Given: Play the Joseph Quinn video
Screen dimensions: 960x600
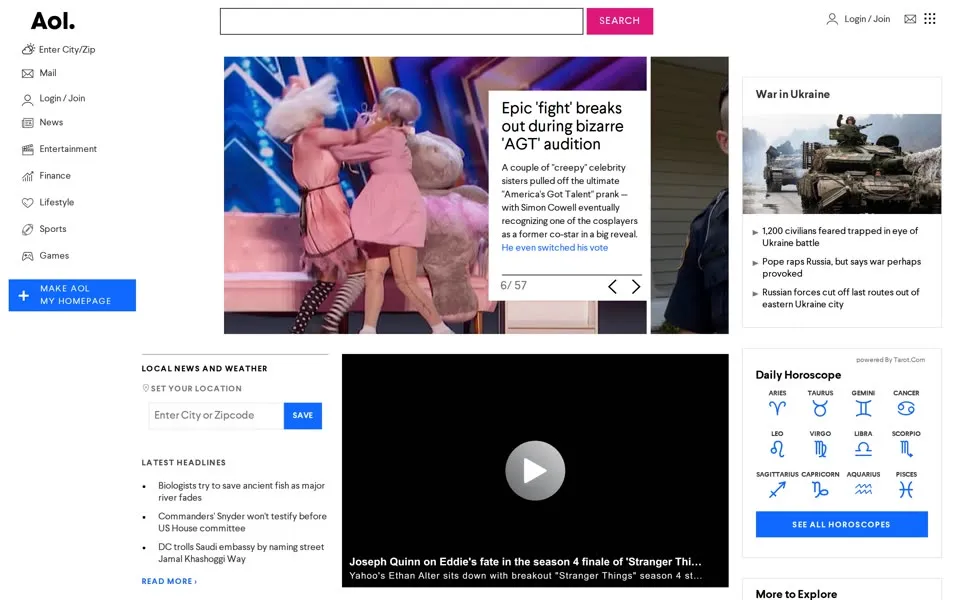Looking at the screenshot, I should coord(535,470).
